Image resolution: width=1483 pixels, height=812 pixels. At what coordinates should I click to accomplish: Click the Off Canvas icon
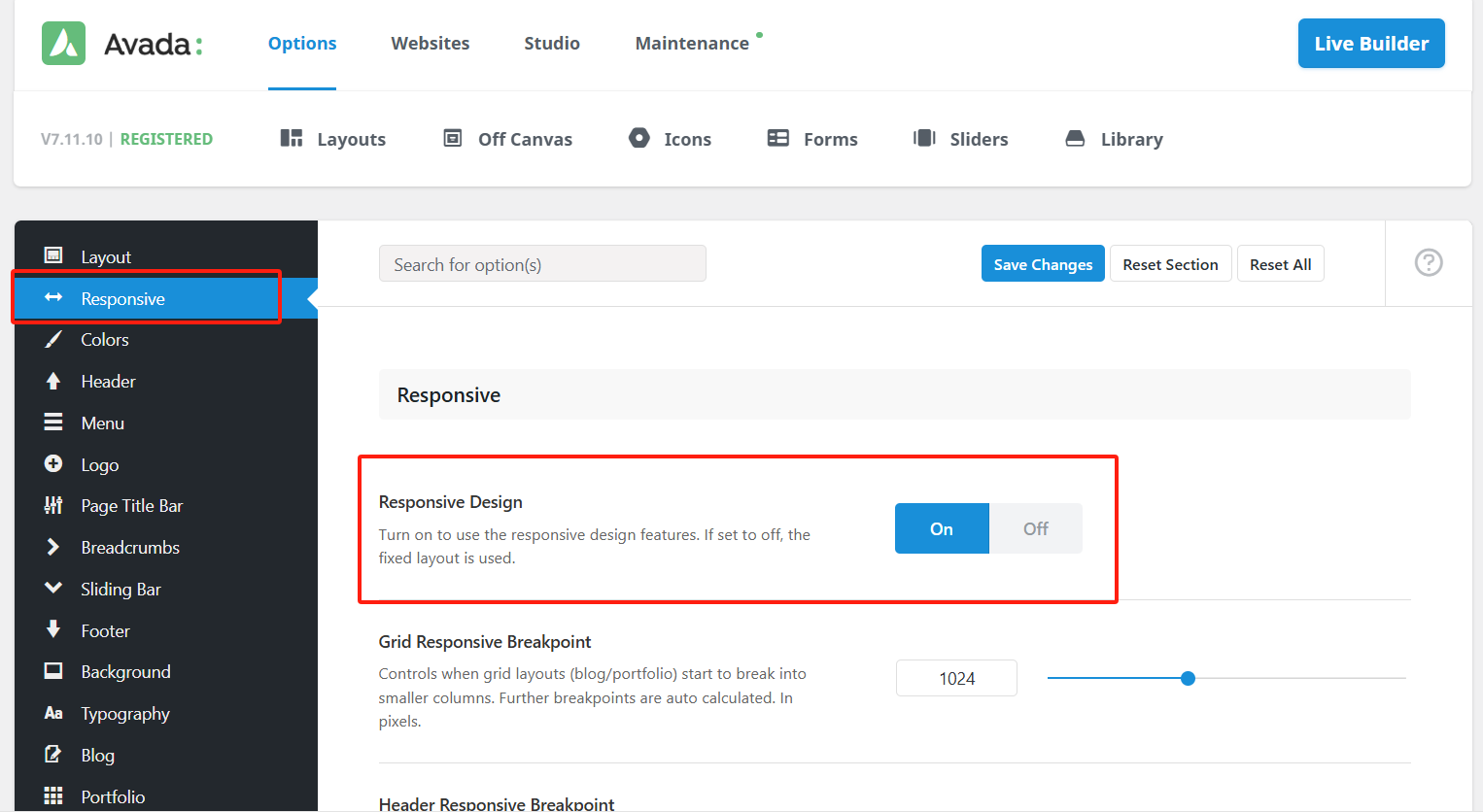coord(453,139)
